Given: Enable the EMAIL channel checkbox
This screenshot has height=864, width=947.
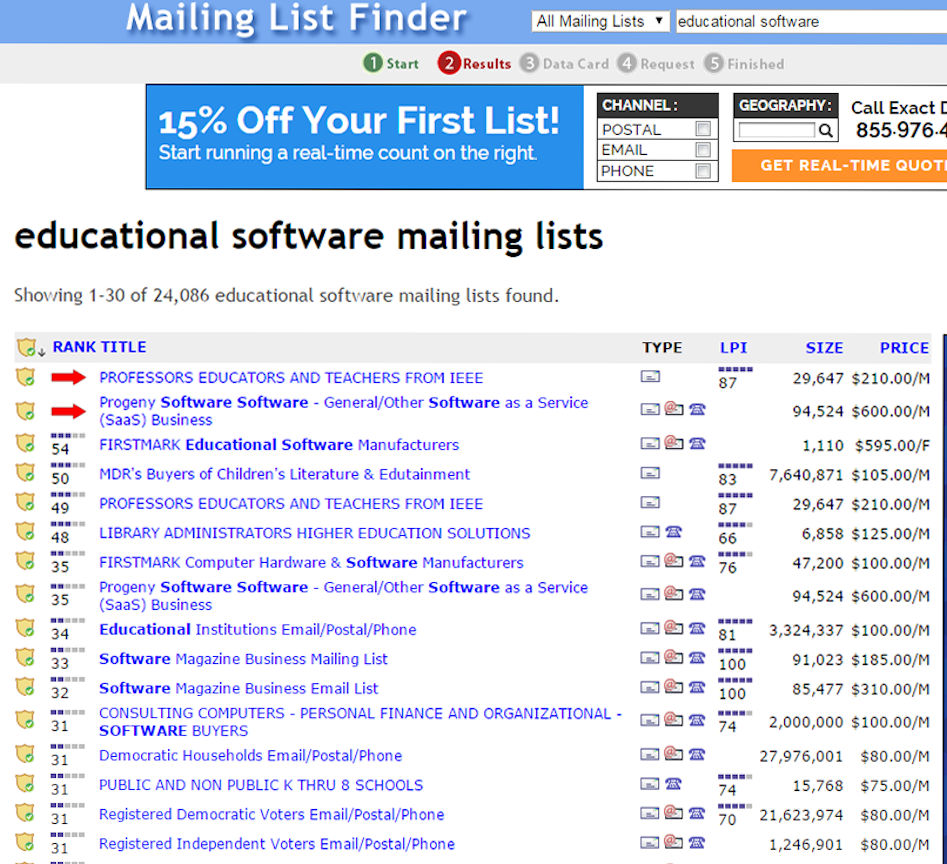Looking at the screenshot, I should click(x=702, y=150).
